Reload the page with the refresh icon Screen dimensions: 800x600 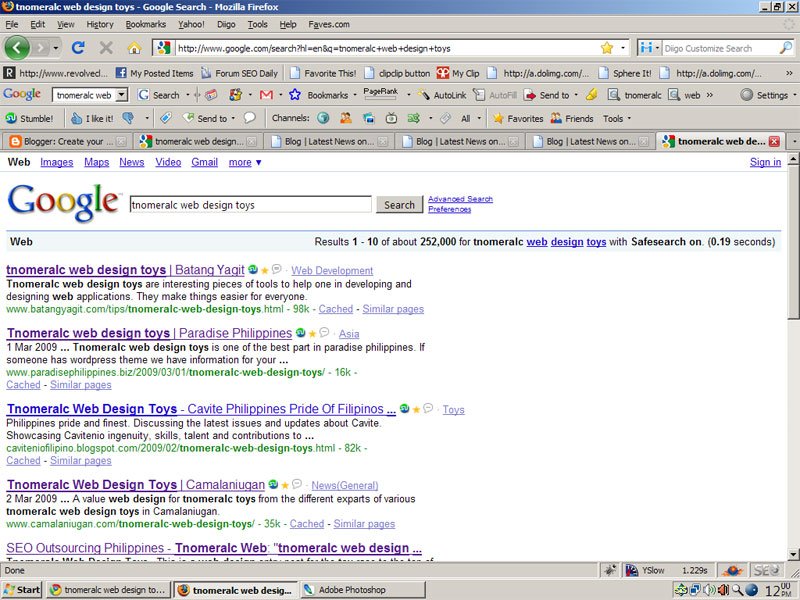[78, 48]
